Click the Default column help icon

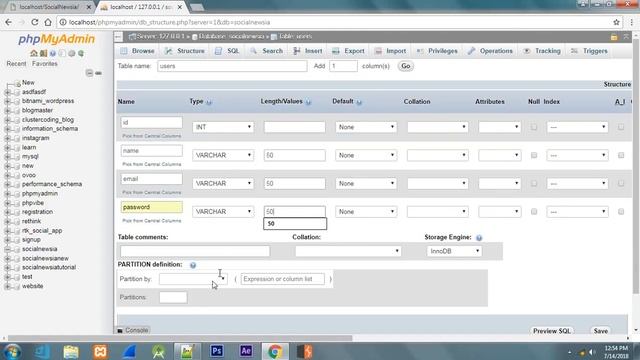359,102
